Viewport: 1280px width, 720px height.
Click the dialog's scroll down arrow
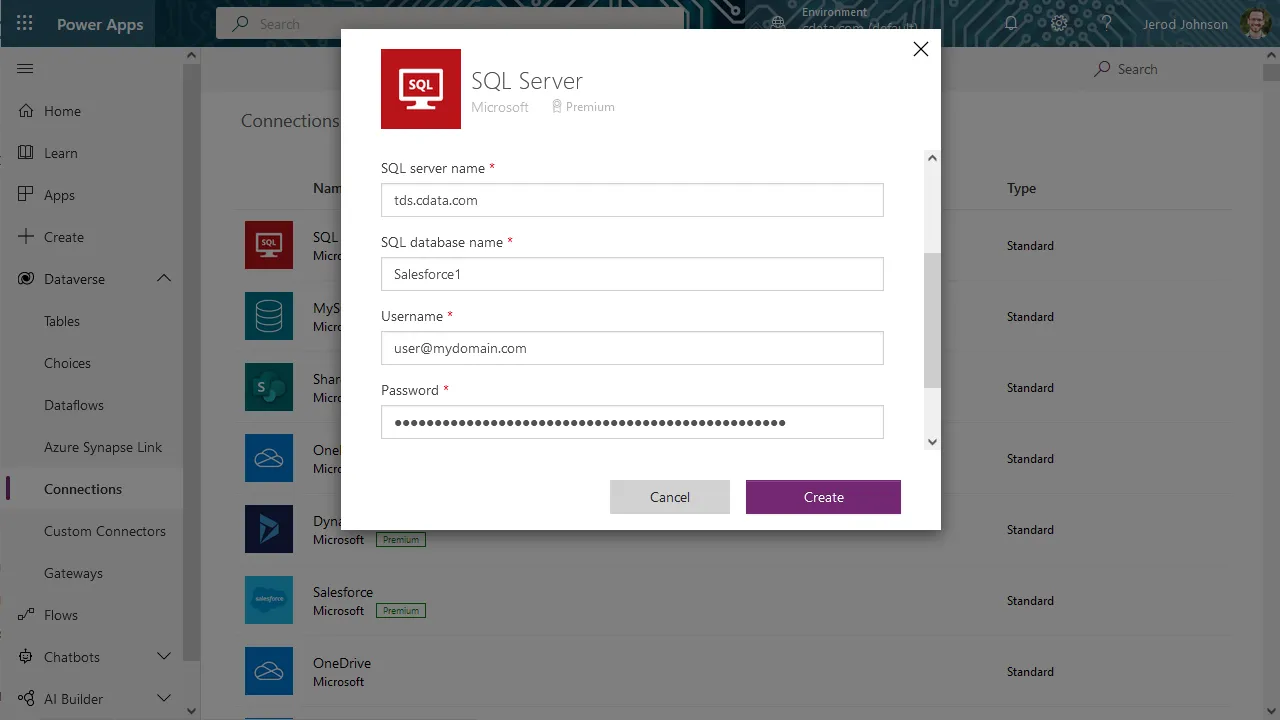(932, 441)
